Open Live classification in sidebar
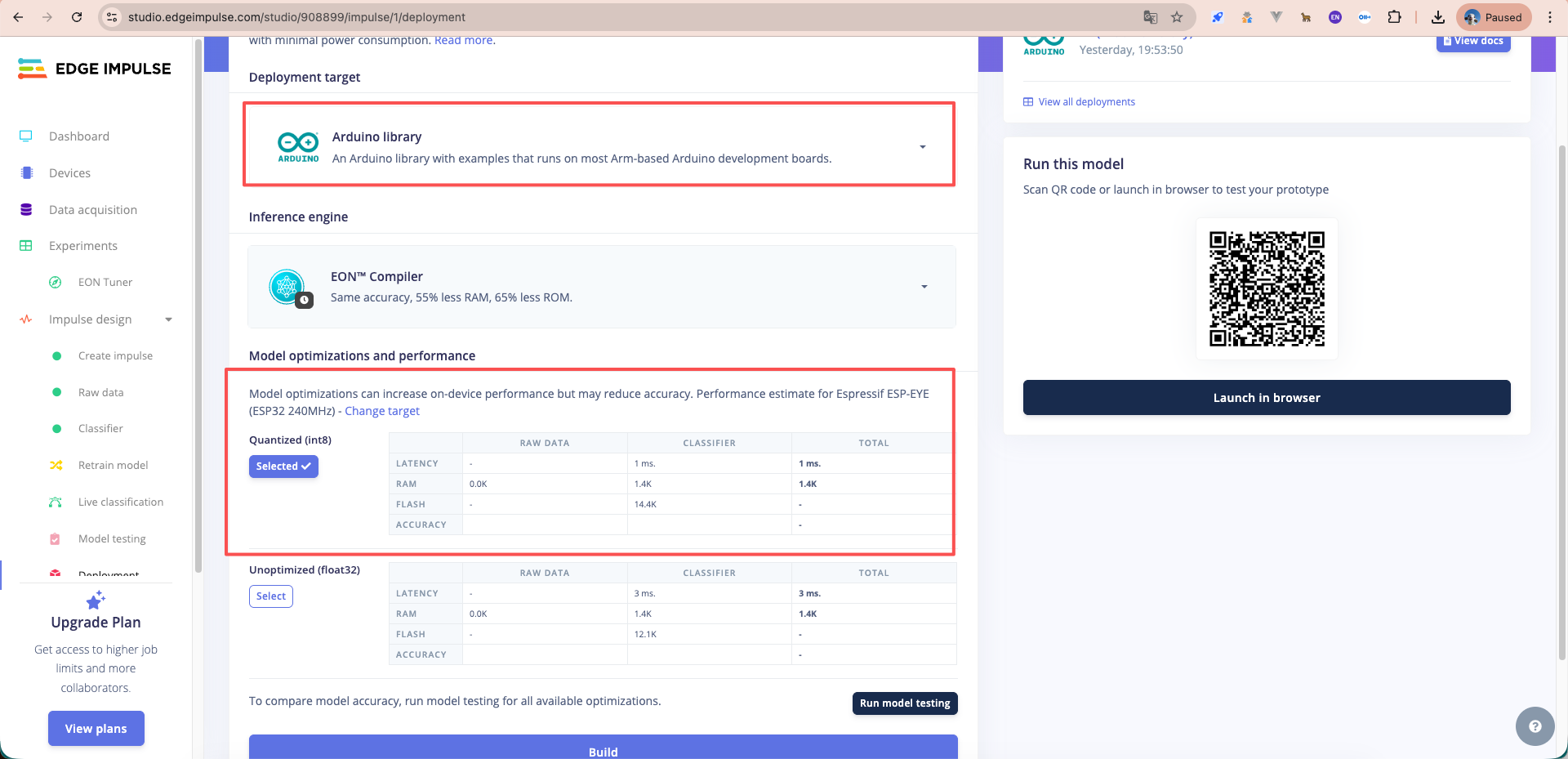 click(120, 502)
